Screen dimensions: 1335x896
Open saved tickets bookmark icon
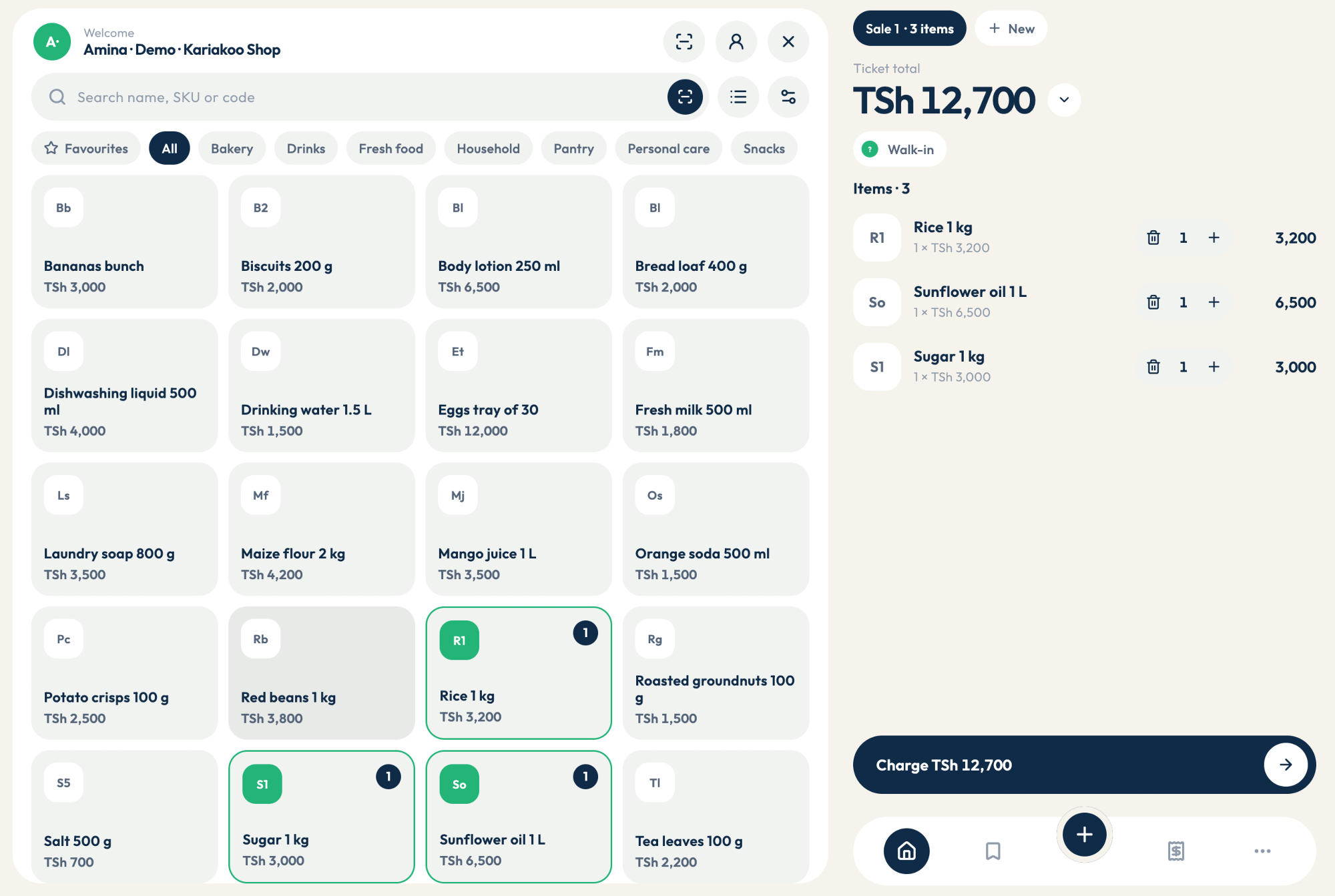(x=993, y=851)
